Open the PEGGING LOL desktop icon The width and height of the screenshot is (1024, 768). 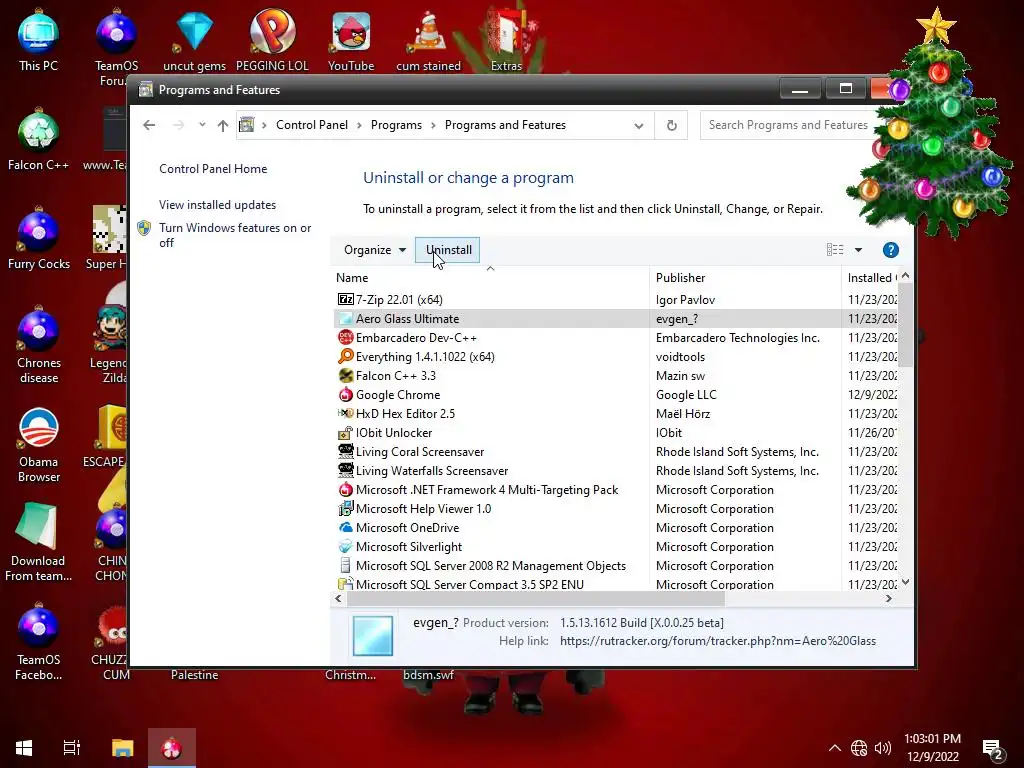[272, 40]
